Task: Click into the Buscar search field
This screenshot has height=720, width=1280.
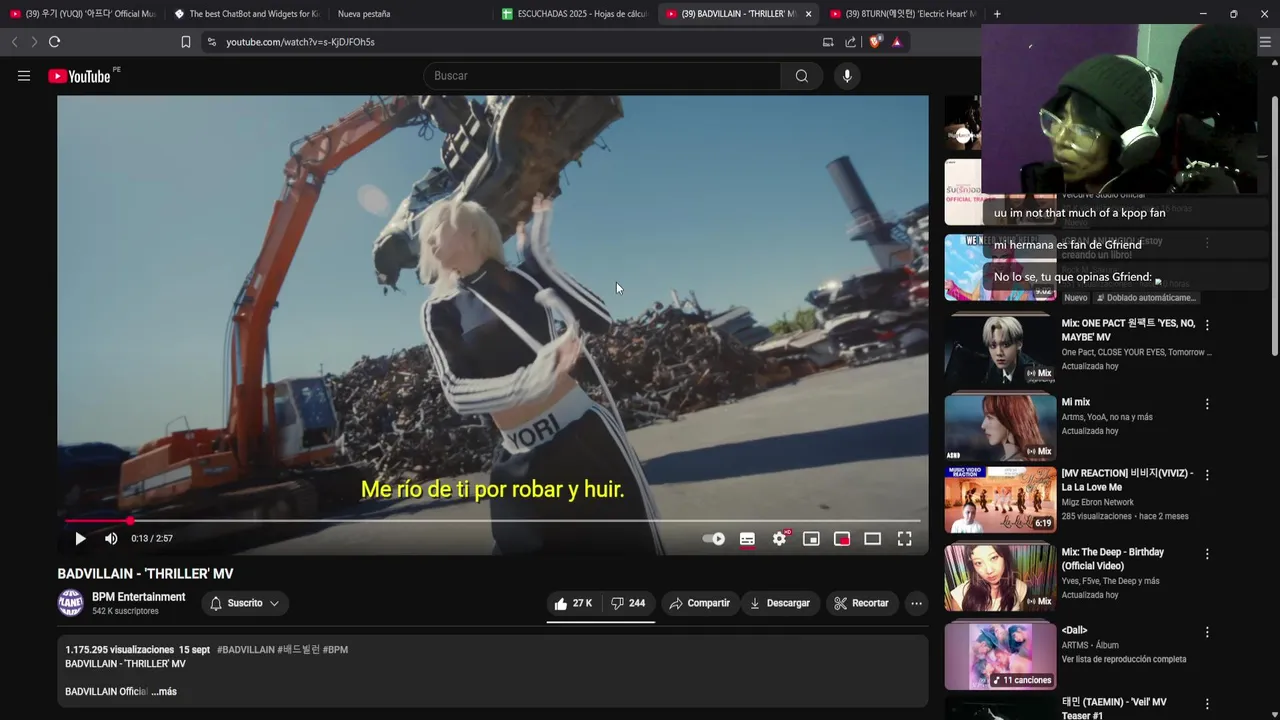Action: tap(603, 76)
